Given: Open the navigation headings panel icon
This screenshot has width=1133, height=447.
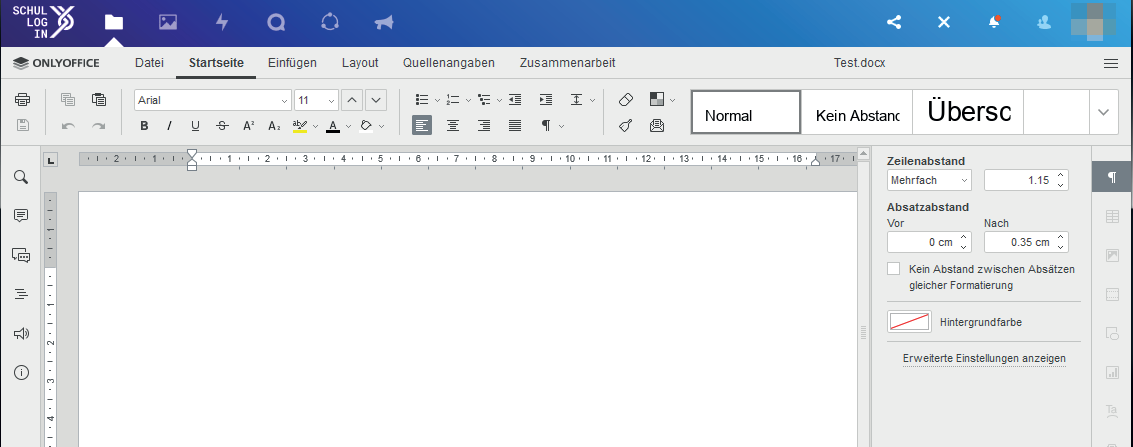Looking at the screenshot, I should click(x=21, y=294).
